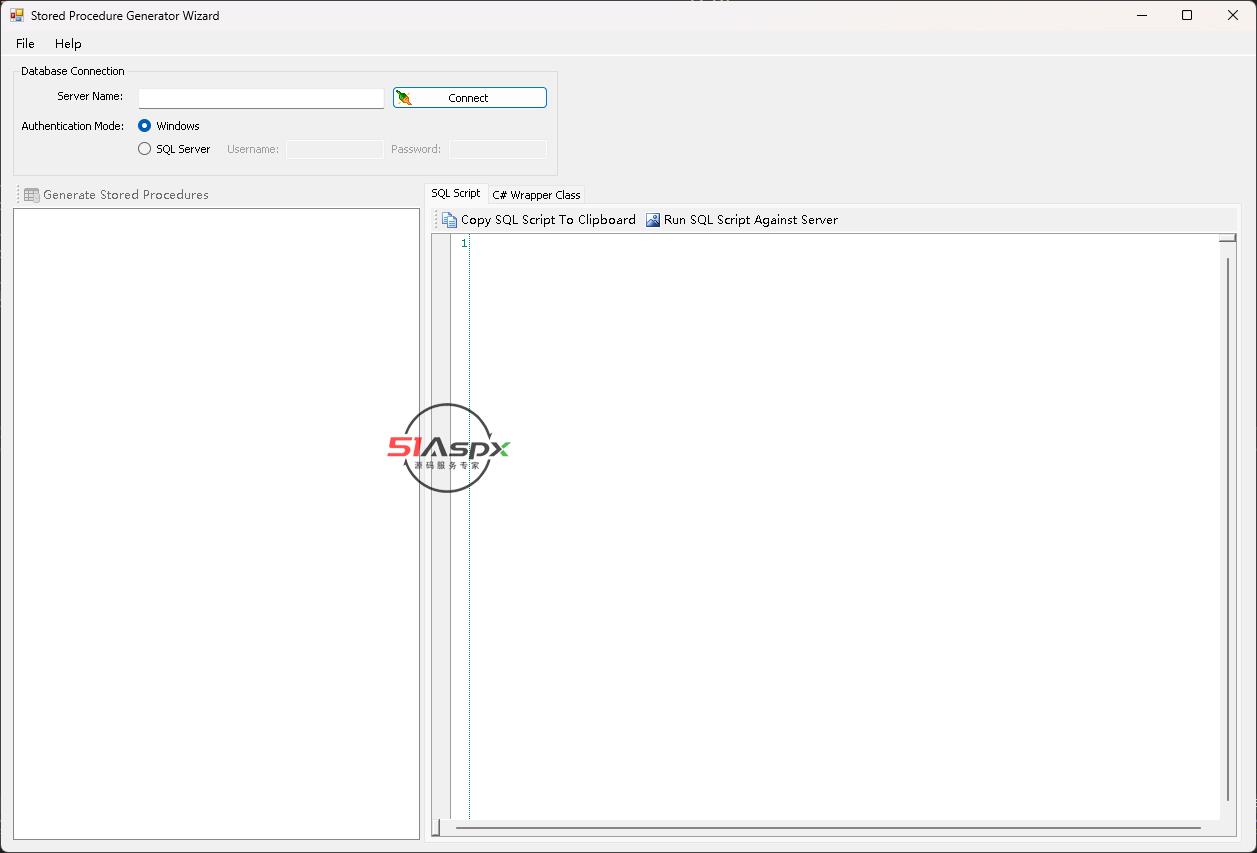Minimize the Stored Procedure Generator window
The height and width of the screenshot is (853, 1257).
click(x=1142, y=15)
